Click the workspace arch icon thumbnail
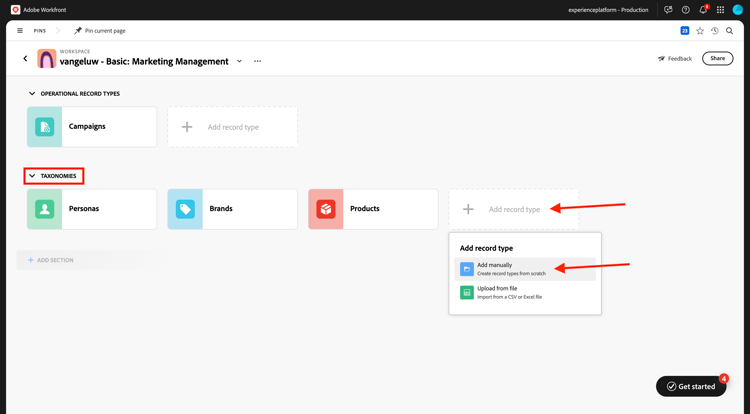Image resolution: width=750 pixels, height=414 pixels. tap(46, 59)
